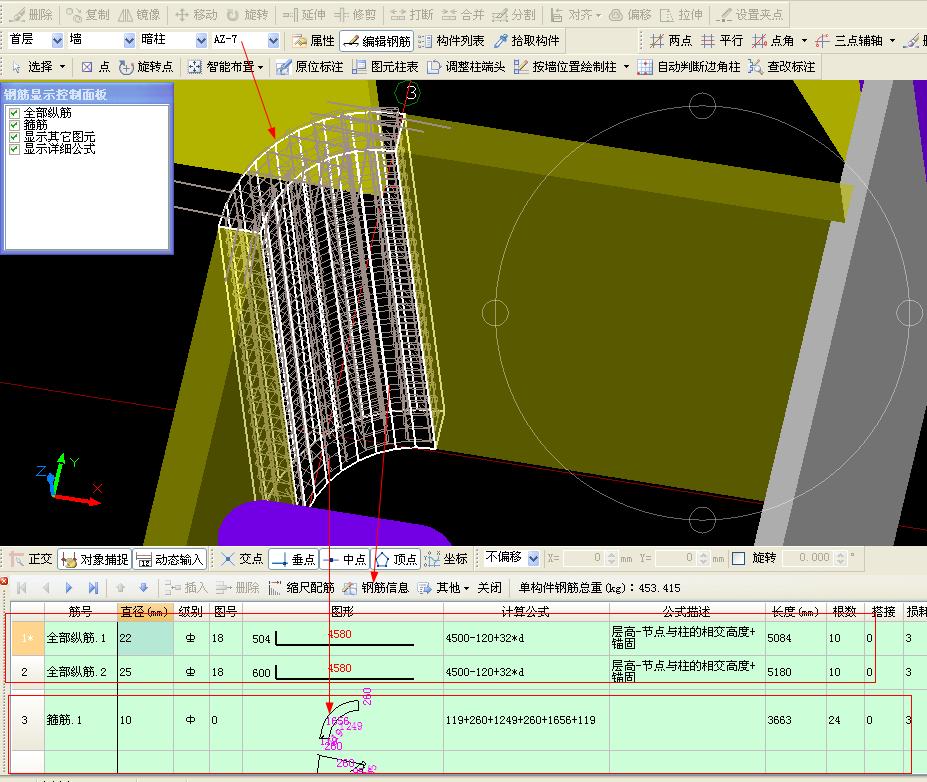Toggle 显示详细公式 checkbox
This screenshot has height=782, width=927.
(15, 149)
